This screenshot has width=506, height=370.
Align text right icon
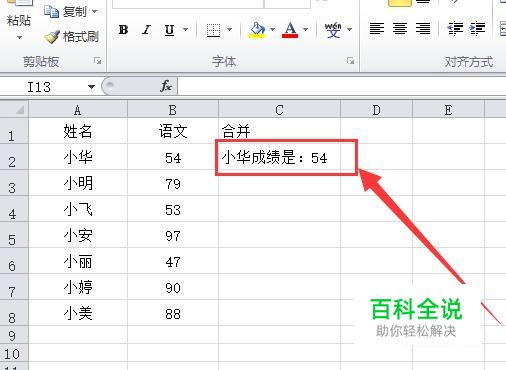pyautogui.click(x=423, y=29)
